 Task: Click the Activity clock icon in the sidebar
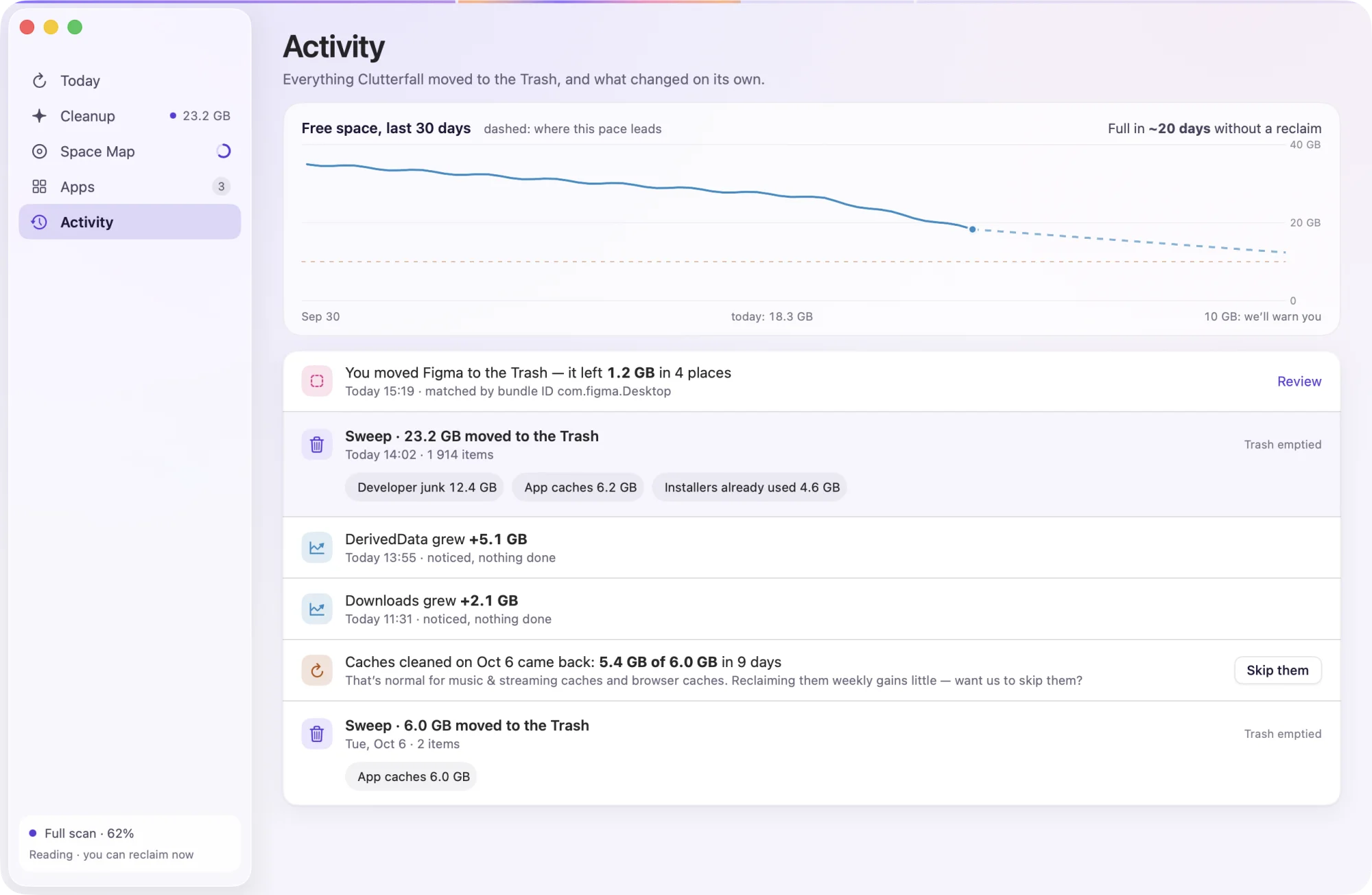(39, 222)
